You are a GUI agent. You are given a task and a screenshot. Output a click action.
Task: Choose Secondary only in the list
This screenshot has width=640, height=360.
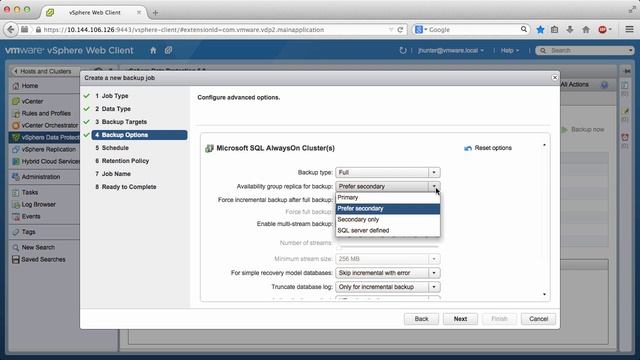388,220
